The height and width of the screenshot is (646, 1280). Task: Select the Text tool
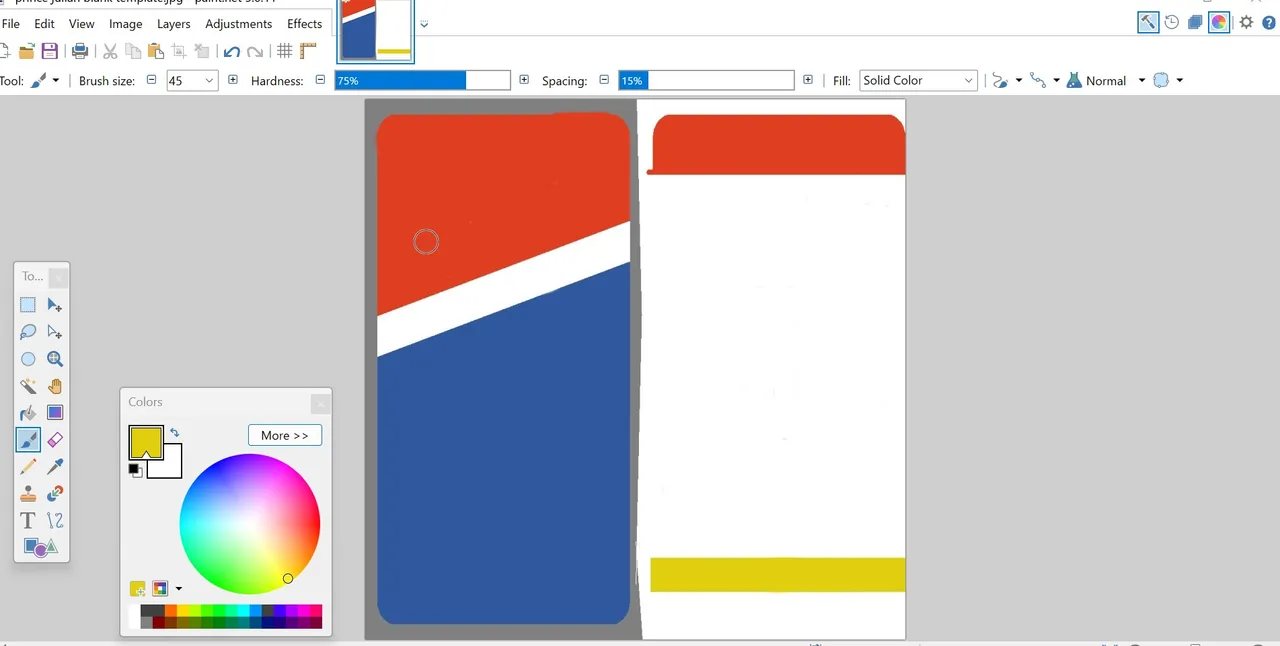28,521
